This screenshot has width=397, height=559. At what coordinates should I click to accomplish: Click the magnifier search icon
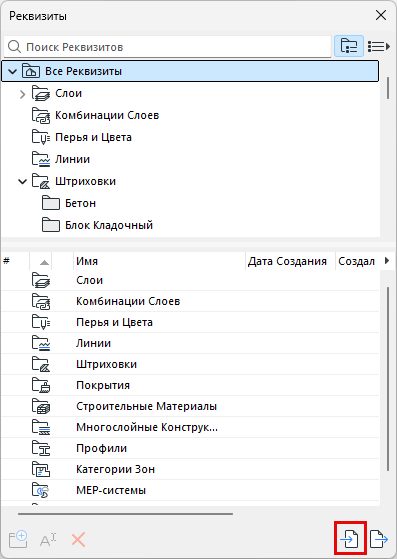[x=14, y=47]
